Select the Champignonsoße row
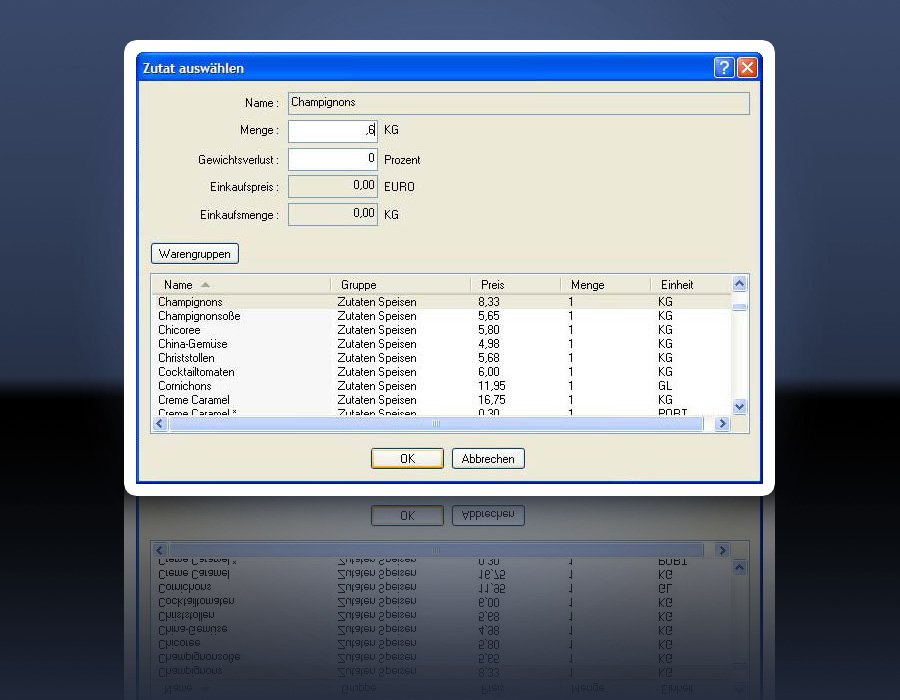 pos(441,316)
